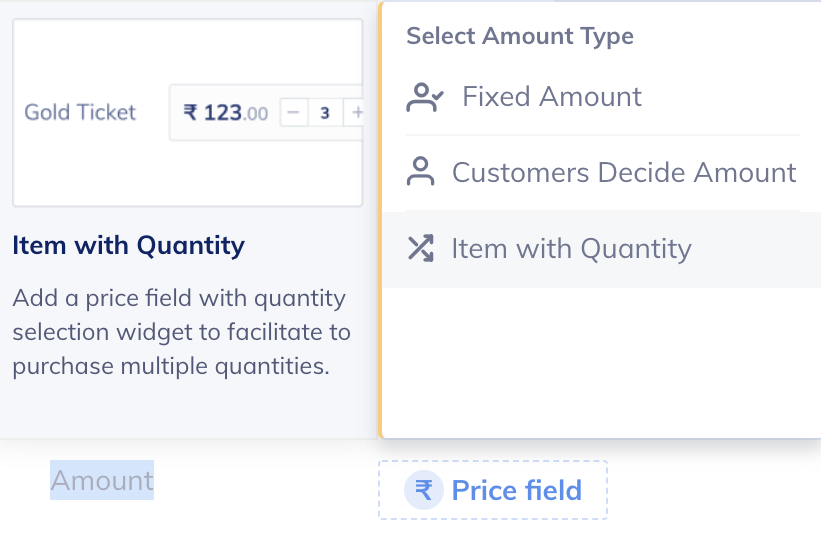Choose the Customers Decide Amount option
821x555 pixels.
pyautogui.click(x=602, y=173)
